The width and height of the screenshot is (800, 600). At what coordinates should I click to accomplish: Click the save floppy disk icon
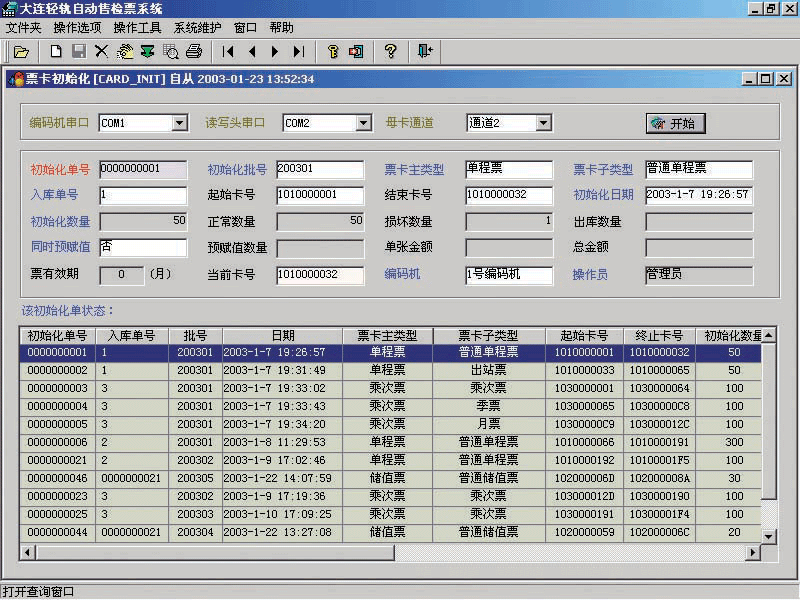pyautogui.click(x=78, y=51)
